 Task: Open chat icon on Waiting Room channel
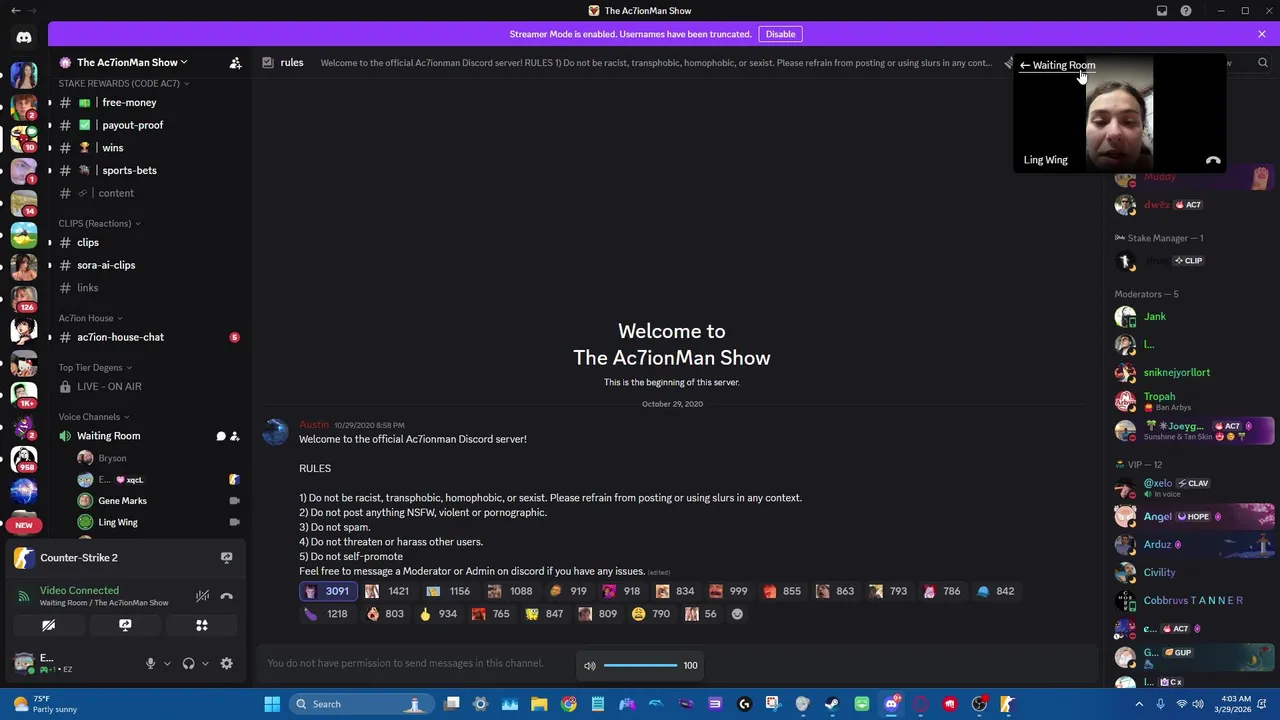(x=221, y=436)
